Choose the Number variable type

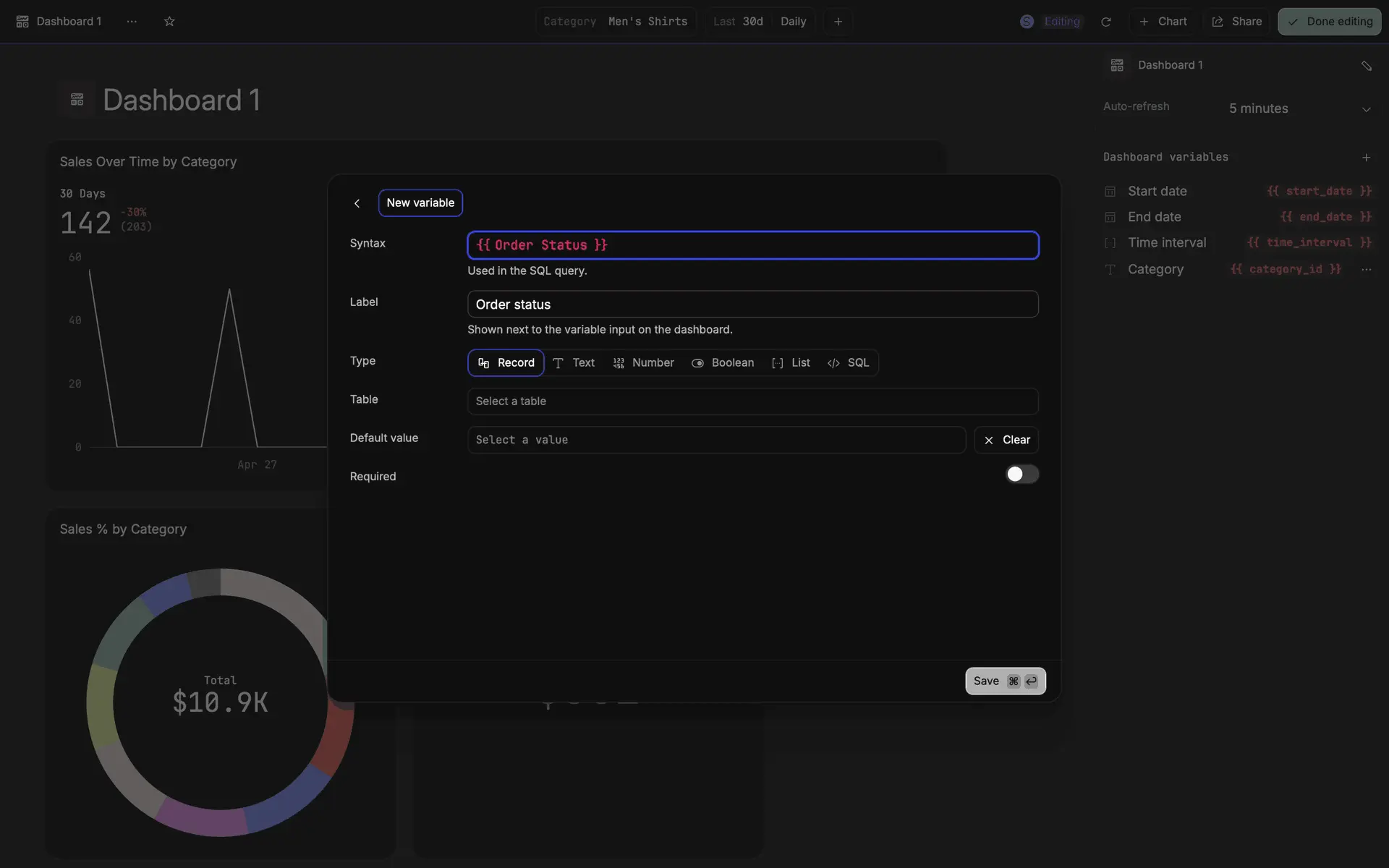tap(643, 363)
